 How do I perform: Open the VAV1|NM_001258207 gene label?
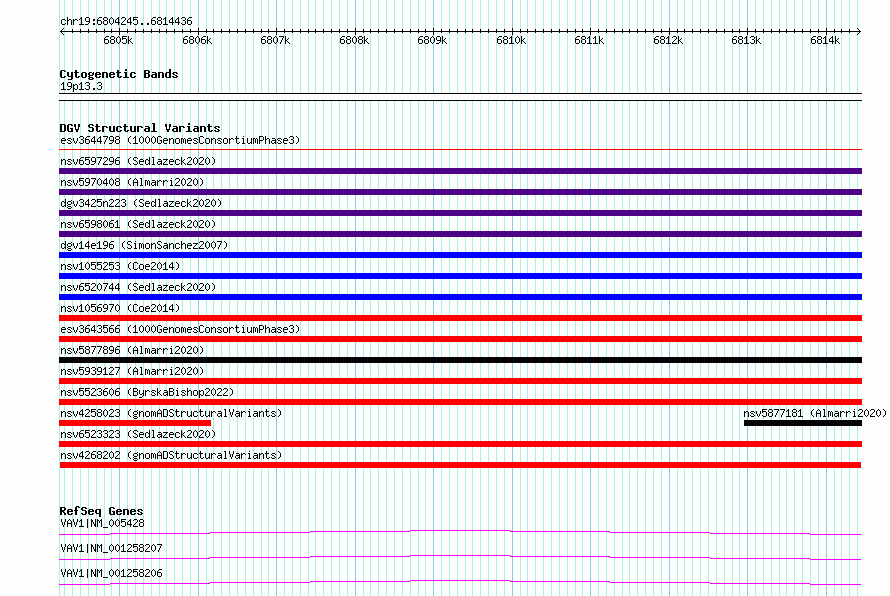pyautogui.click(x=111, y=548)
